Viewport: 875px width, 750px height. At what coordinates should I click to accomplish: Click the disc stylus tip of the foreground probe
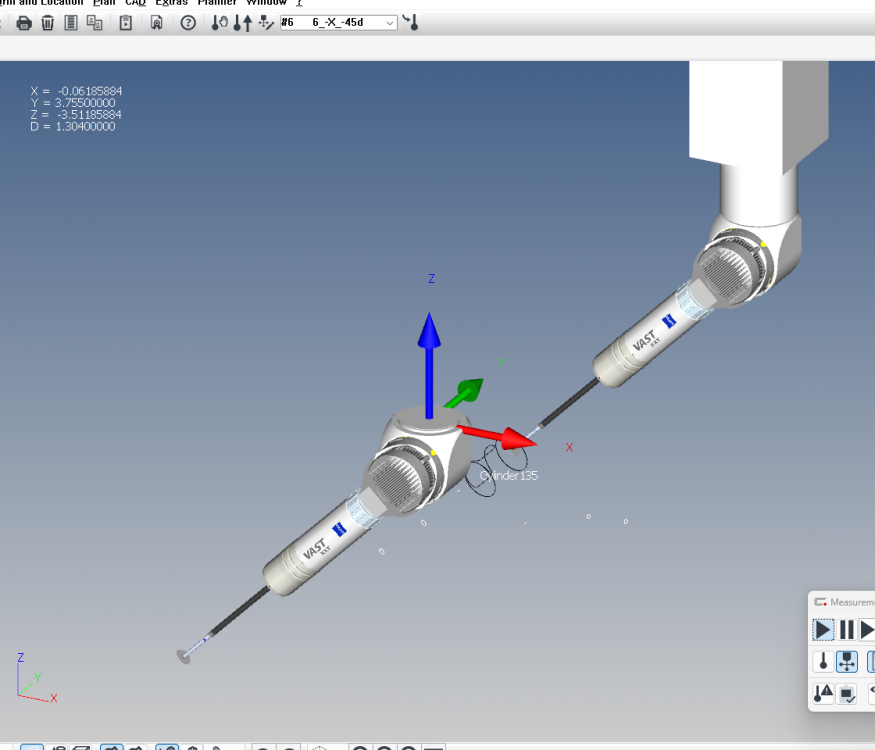(x=184, y=657)
